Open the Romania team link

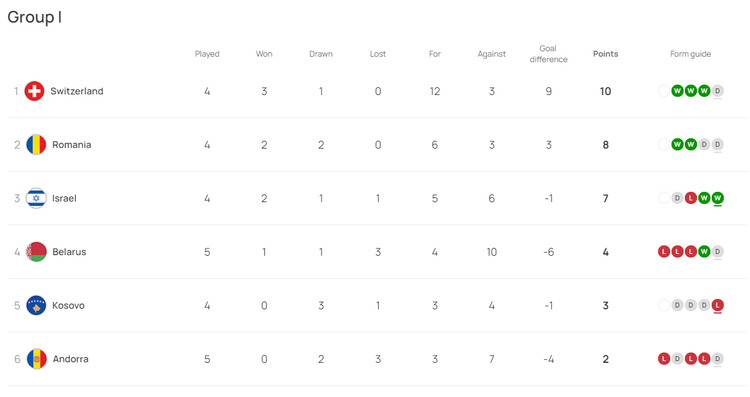click(72, 144)
